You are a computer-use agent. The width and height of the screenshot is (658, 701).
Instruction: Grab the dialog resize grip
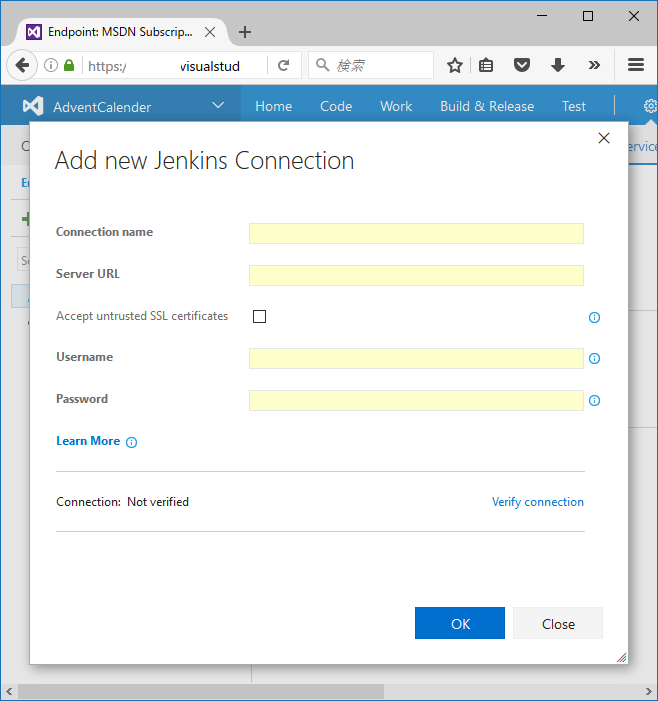pos(621,657)
